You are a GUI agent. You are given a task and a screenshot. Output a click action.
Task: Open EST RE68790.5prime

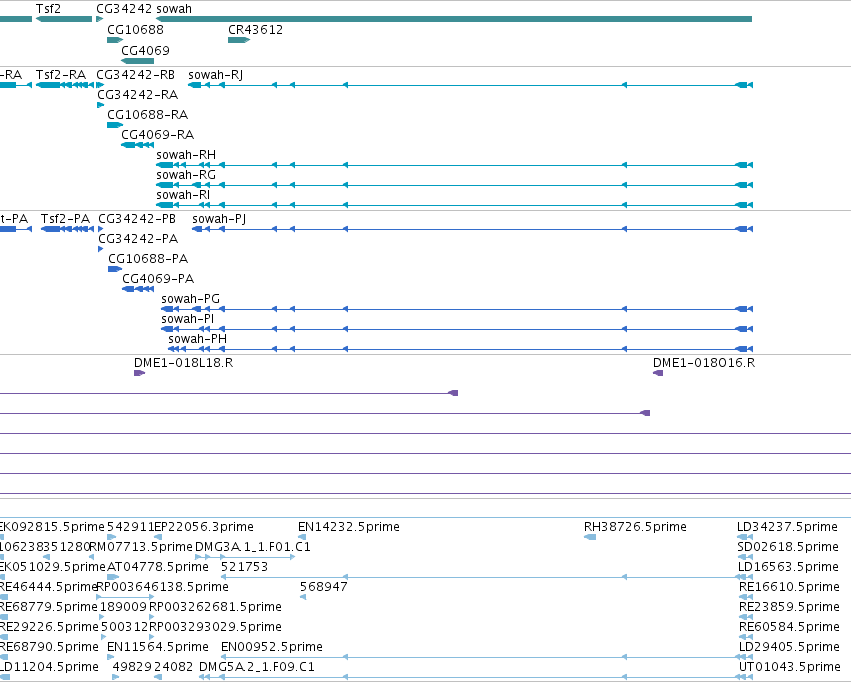pos(49,647)
